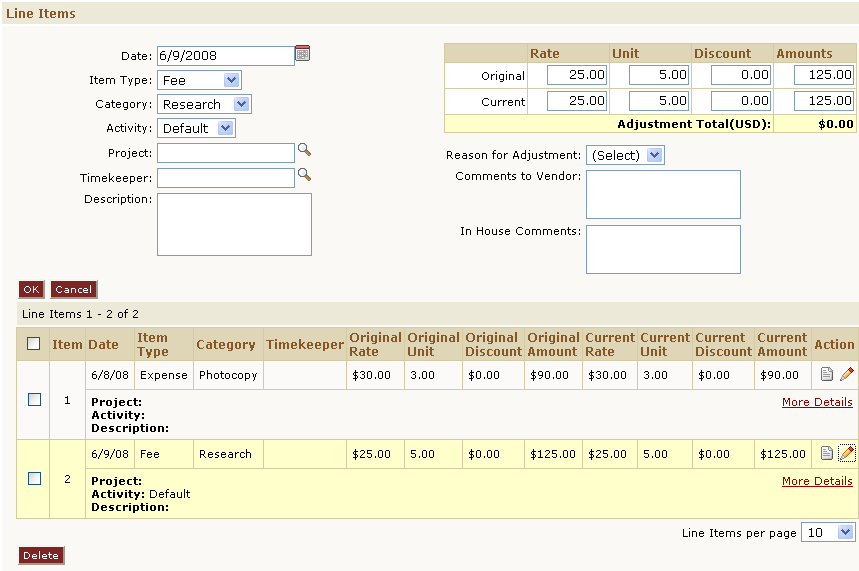Click the Research category cell in row 2

pyautogui.click(x=228, y=454)
